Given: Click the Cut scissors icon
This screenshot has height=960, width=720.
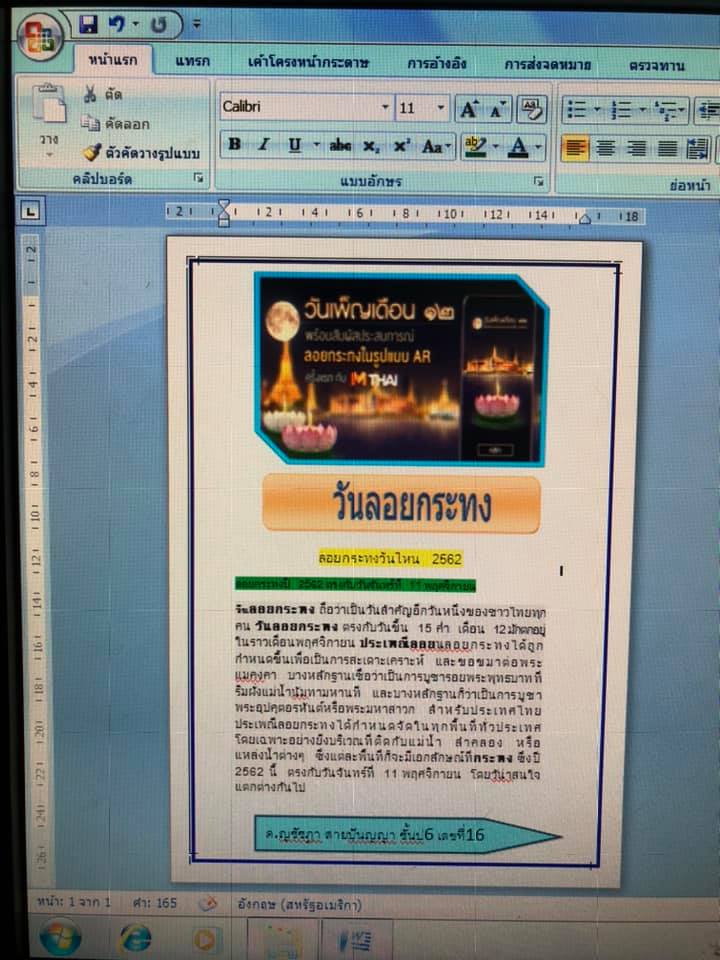Looking at the screenshot, I should 90,96.
